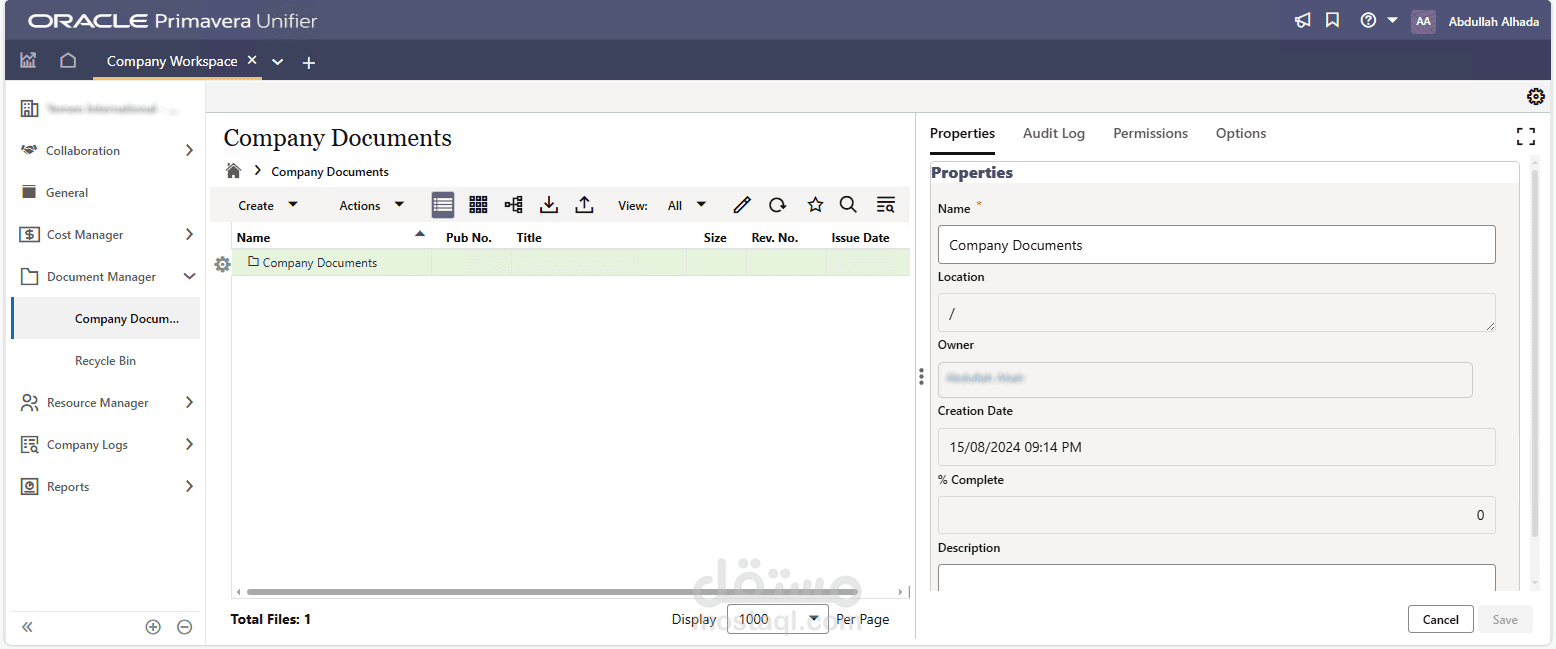Open the Display 1000 per page dropdown
This screenshot has width=1556, height=649.
coord(778,619)
